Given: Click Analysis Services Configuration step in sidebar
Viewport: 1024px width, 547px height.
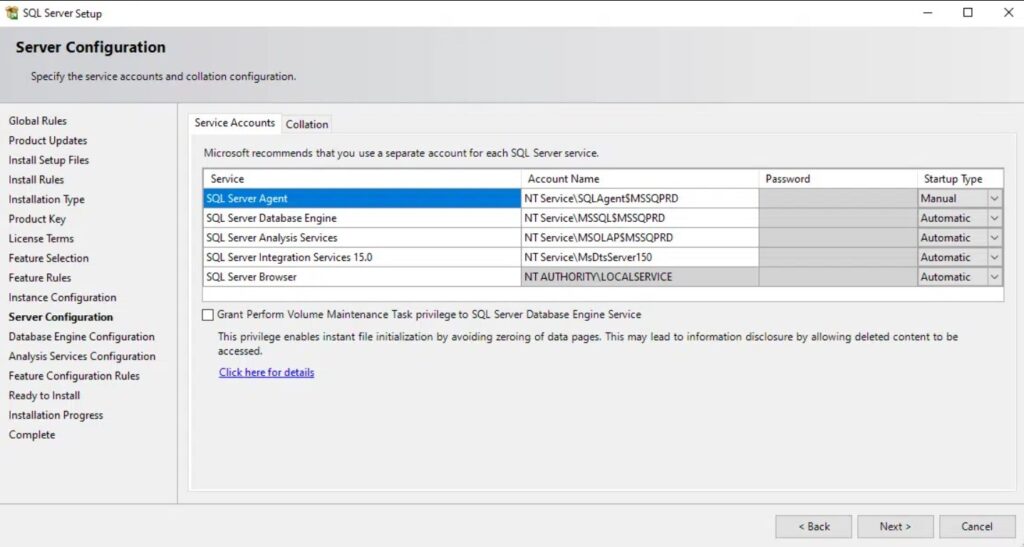Looking at the screenshot, I should (82, 356).
